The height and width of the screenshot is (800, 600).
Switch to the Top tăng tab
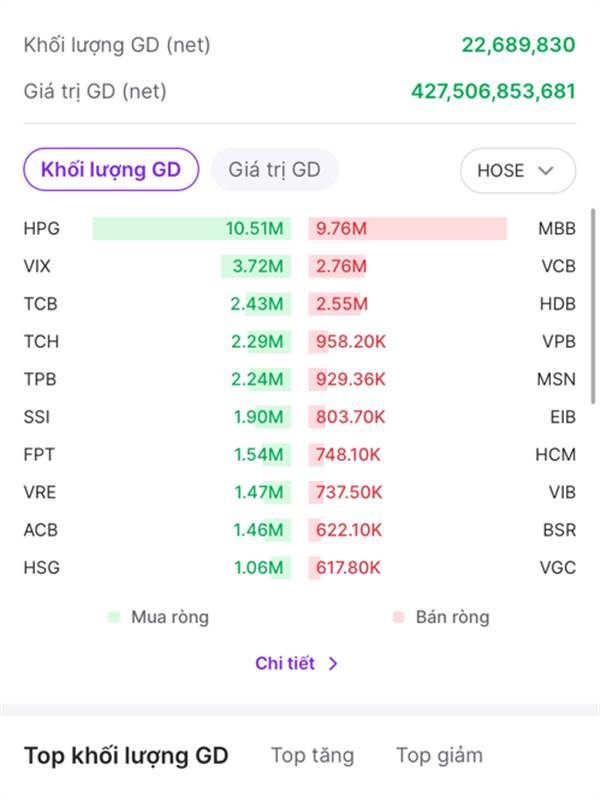[312, 755]
